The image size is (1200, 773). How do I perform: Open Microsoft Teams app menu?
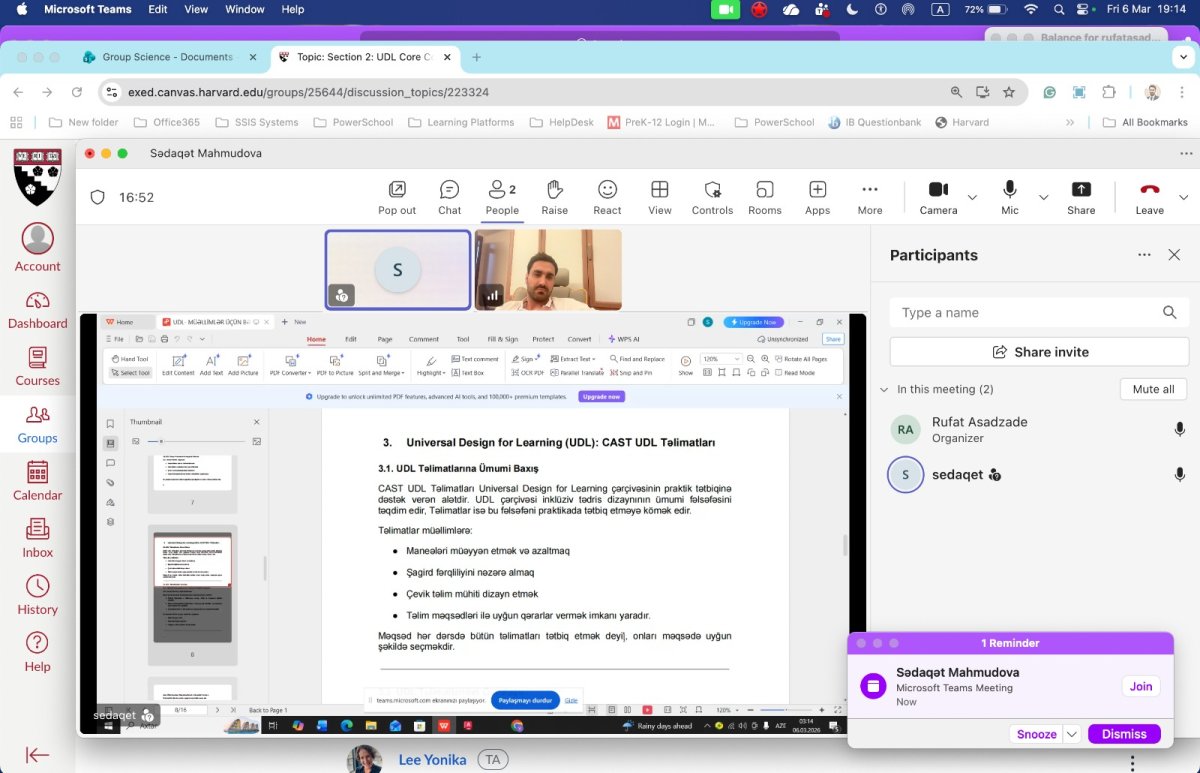pyautogui.click(x=88, y=9)
